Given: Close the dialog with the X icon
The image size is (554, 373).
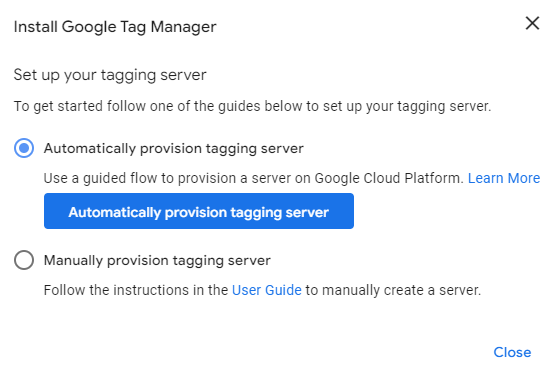Looking at the screenshot, I should [532, 23].
